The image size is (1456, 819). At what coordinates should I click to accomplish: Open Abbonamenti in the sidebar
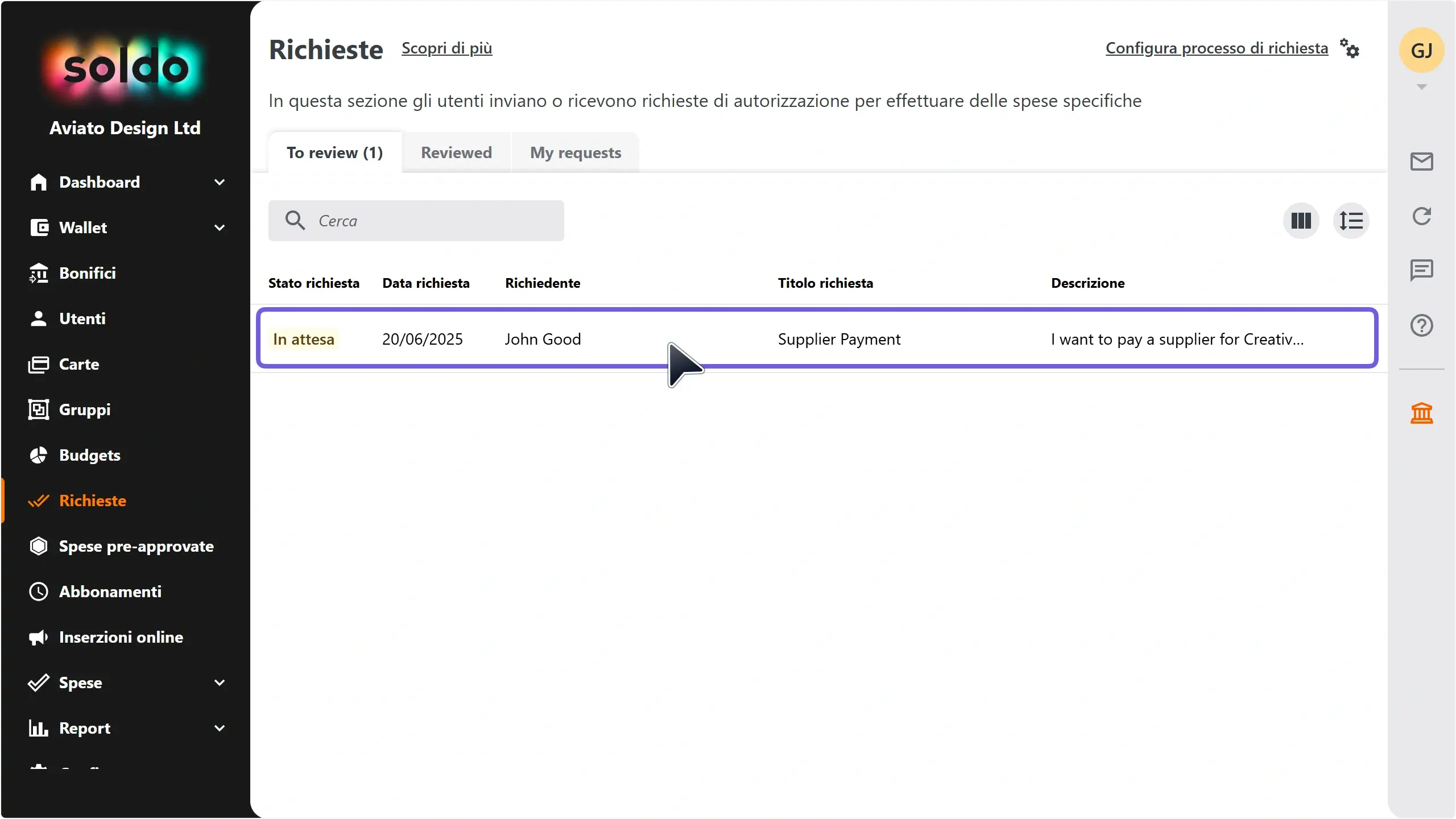coord(110,591)
